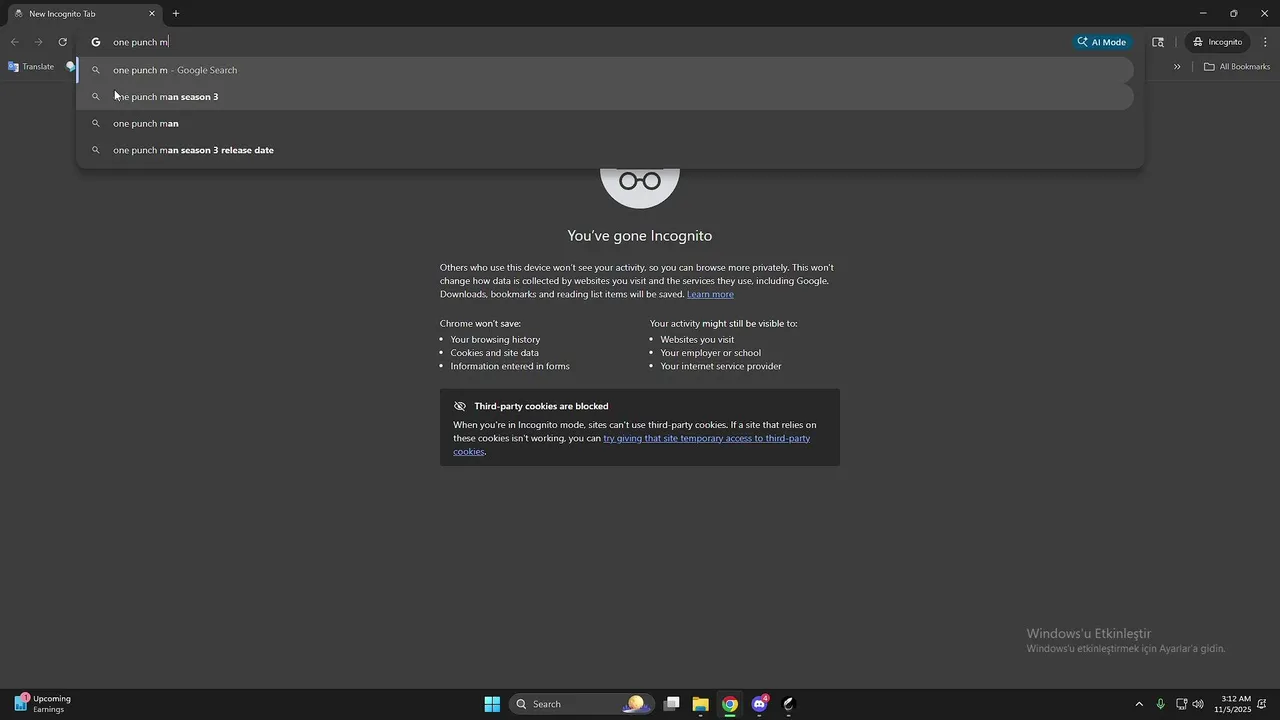Close the New Incognito Tab

pos(152,14)
